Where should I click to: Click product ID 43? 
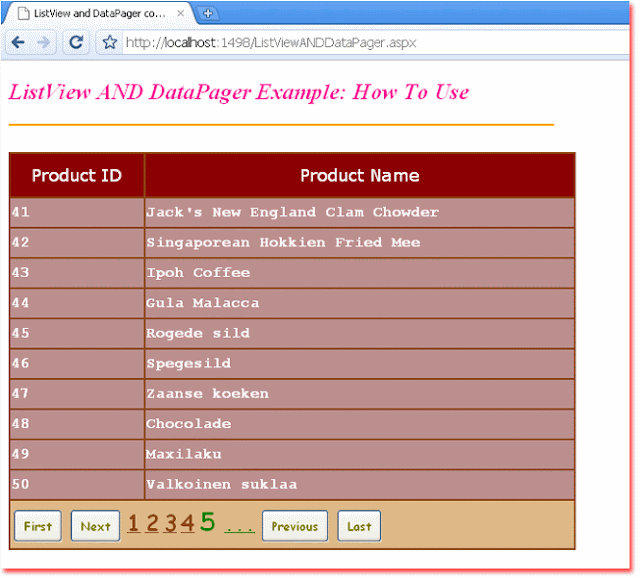click(x=77, y=273)
